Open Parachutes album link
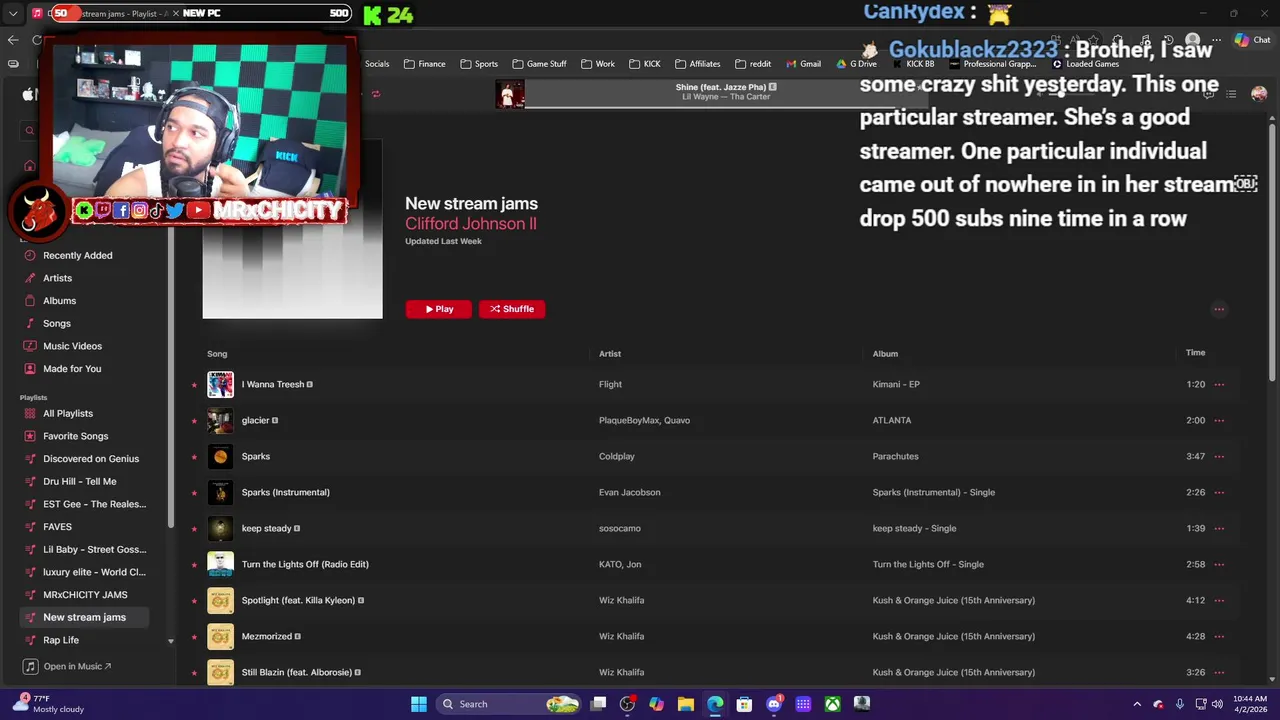 [x=895, y=456]
